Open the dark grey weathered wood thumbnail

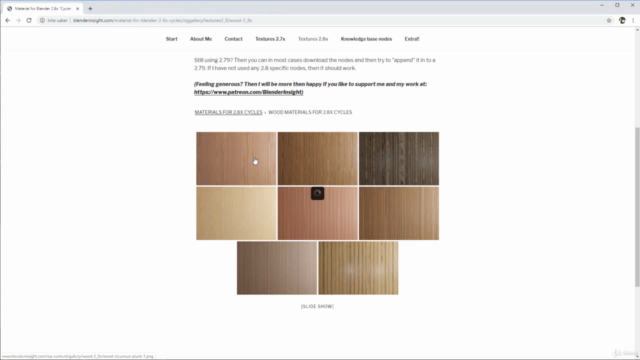[399, 158]
